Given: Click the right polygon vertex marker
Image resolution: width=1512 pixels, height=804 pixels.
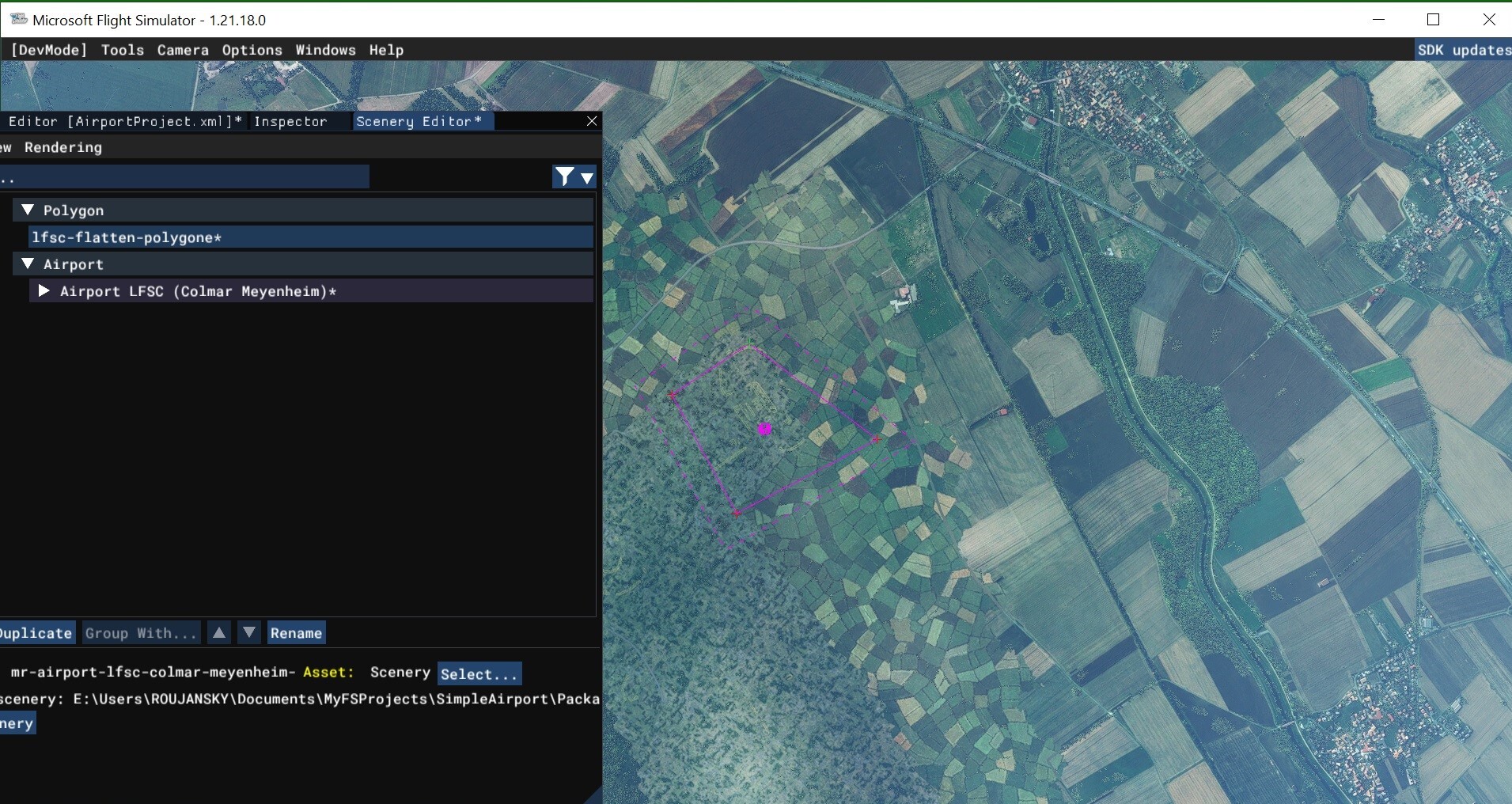Looking at the screenshot, I should [877, 439].
